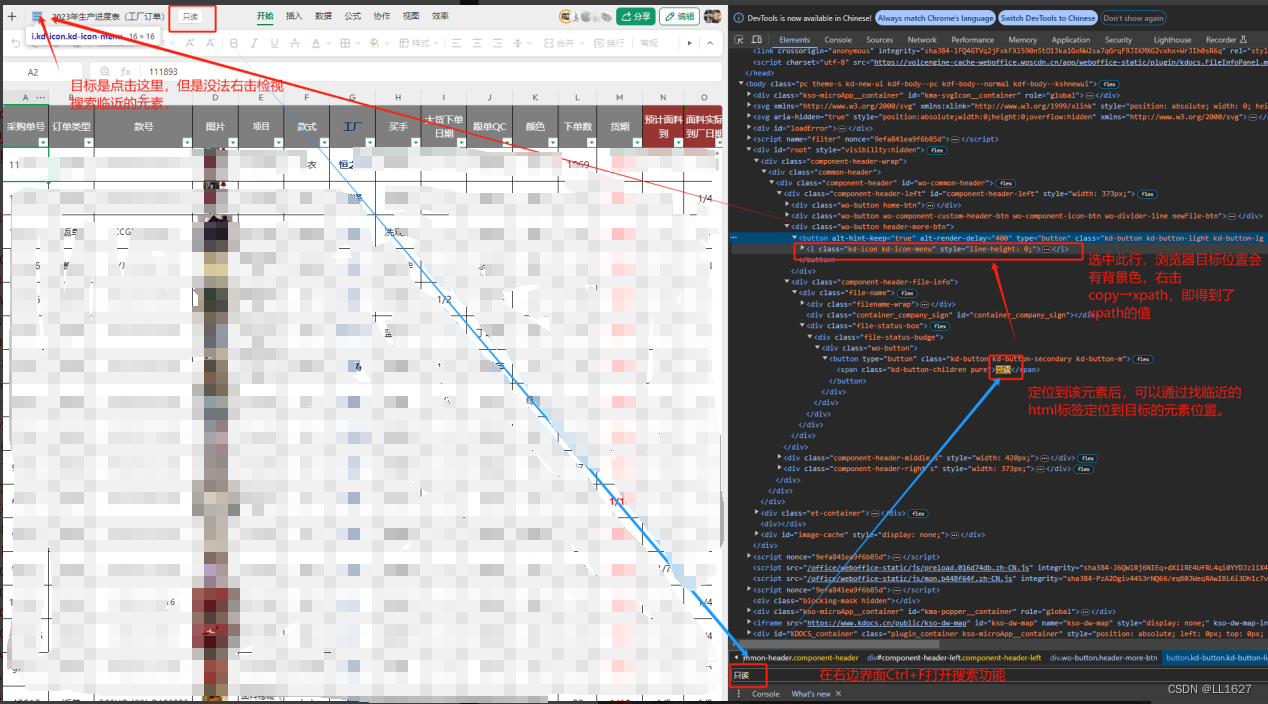Open the DevTools Network tab
1268x704 pixels.
coord(922,40)
